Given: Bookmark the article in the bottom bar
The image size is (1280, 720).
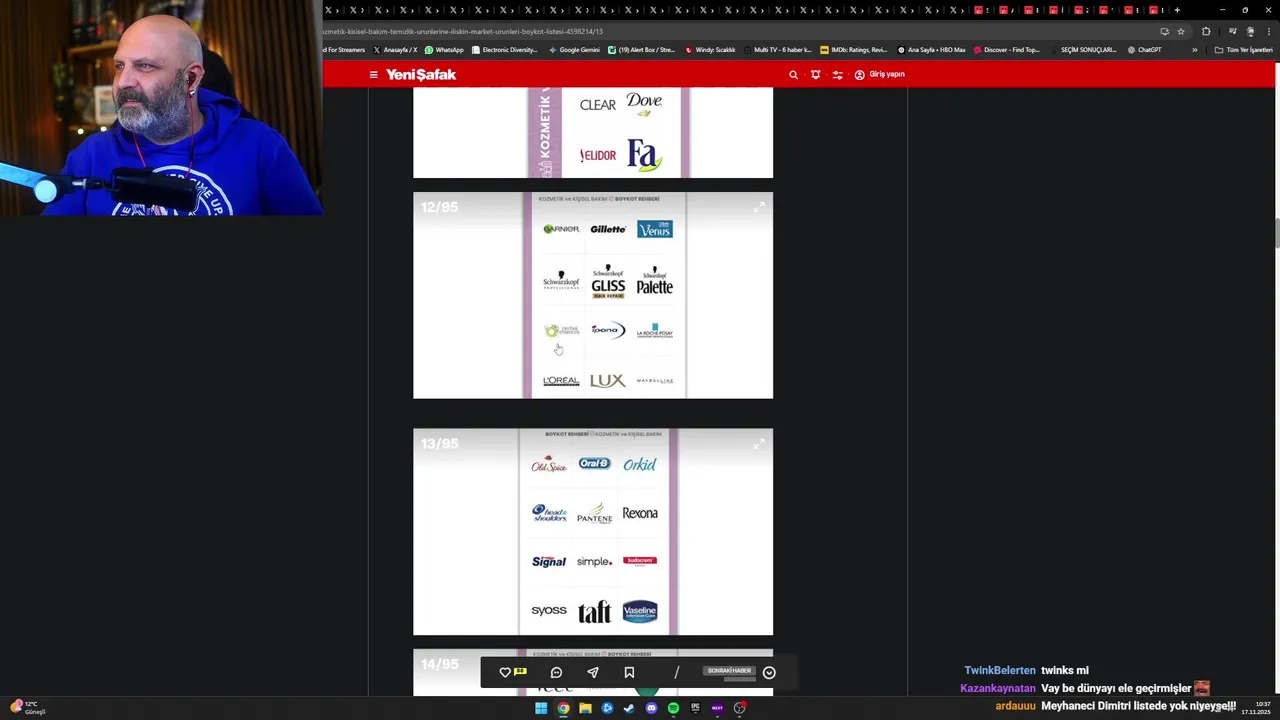Looking at the screenshot, I should coord(629,673).
